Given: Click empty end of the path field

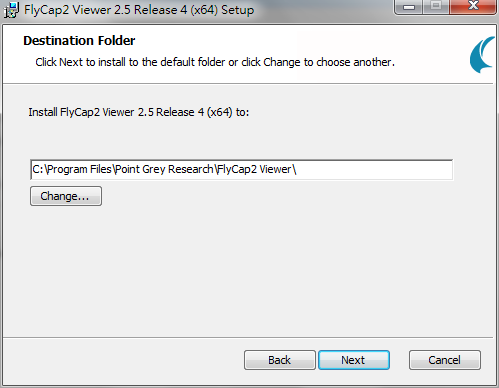Looking at the screenshot, I should coord(373,170).
